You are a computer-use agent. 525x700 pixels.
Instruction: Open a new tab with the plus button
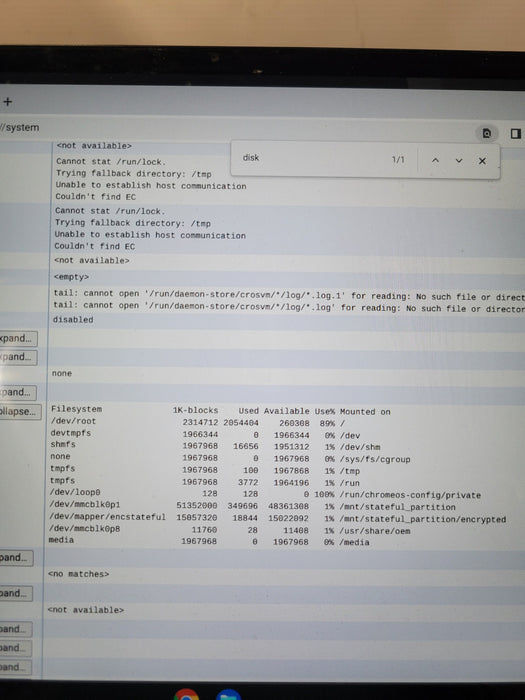[7, 102]
